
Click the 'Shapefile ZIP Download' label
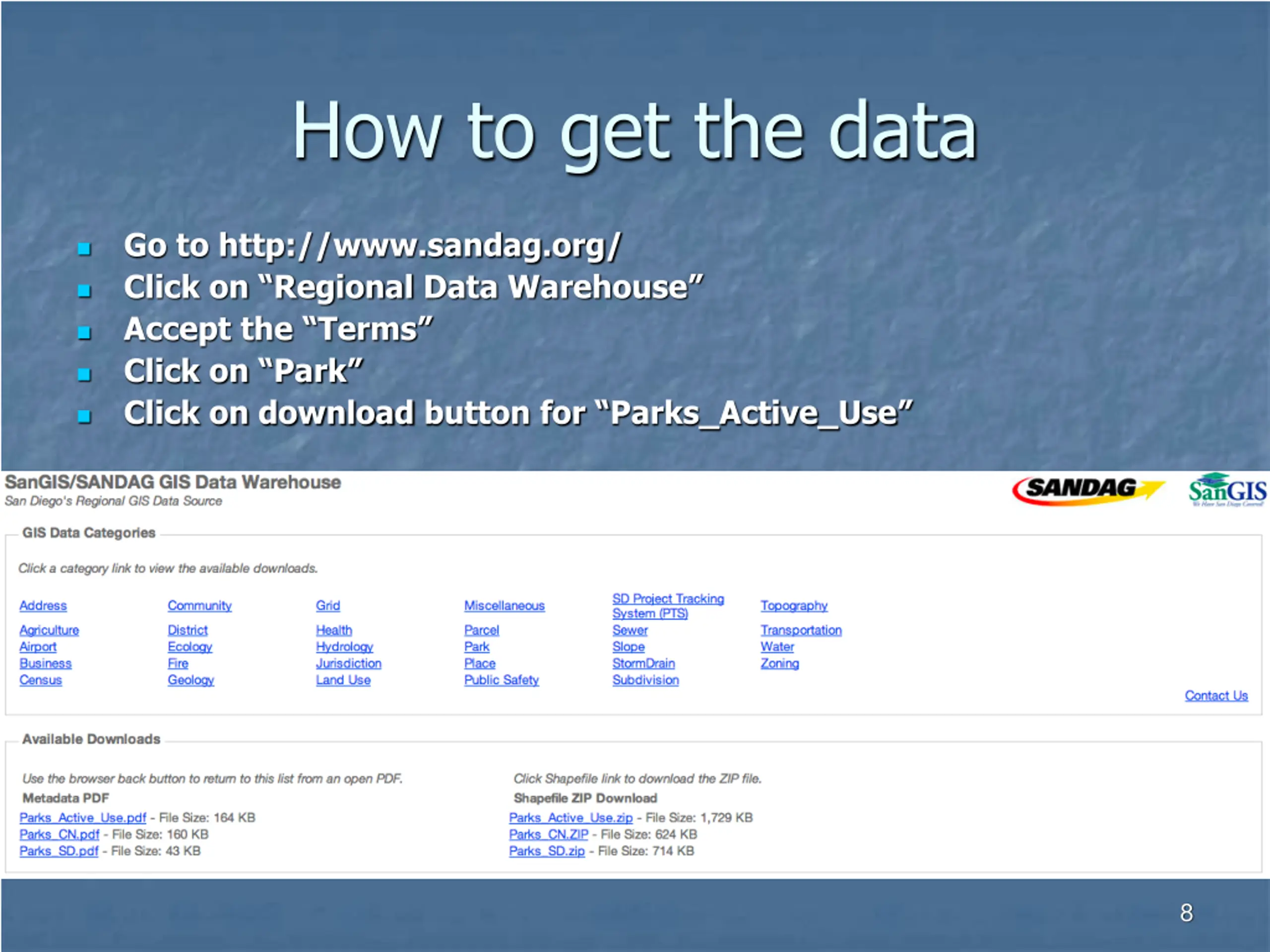point(585,798)
